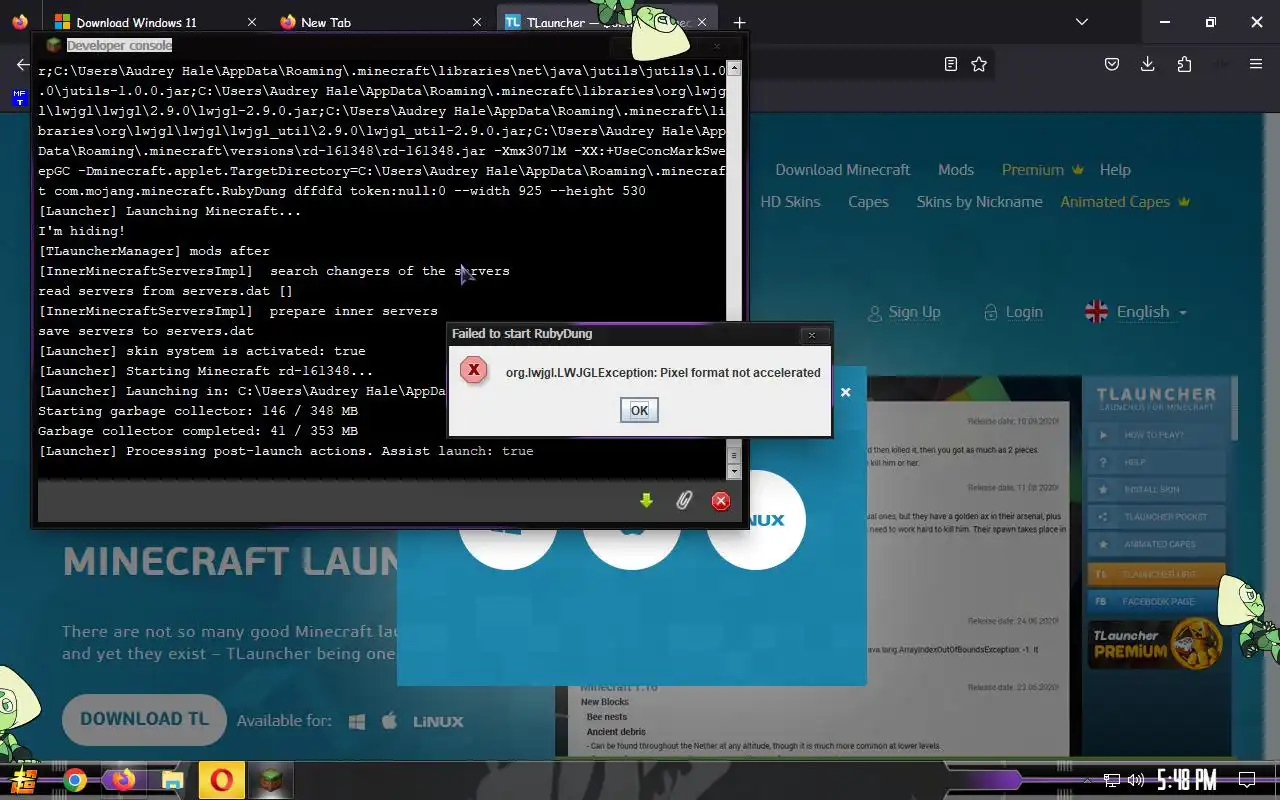The image size is (1280, 800).
Task: Switch to the New Tab browser tab
Action: 325,22
